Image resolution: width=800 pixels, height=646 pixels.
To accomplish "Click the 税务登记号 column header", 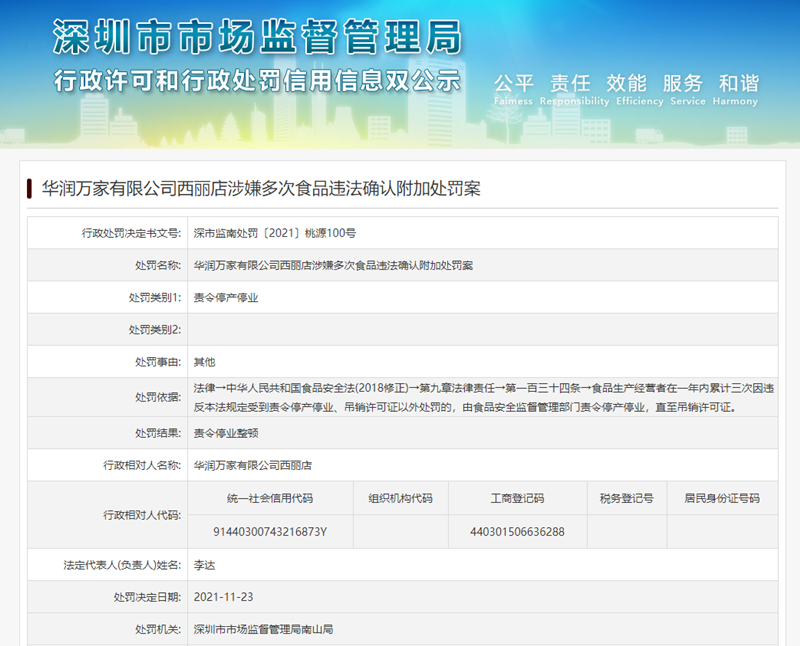I will 627,498.
